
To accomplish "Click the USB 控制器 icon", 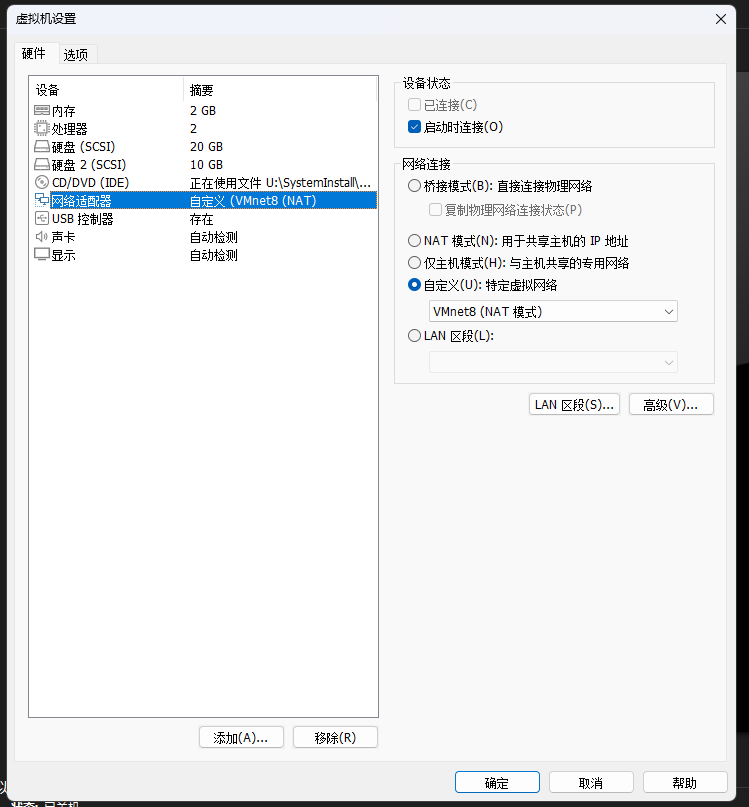I will (x=42, y=218).
